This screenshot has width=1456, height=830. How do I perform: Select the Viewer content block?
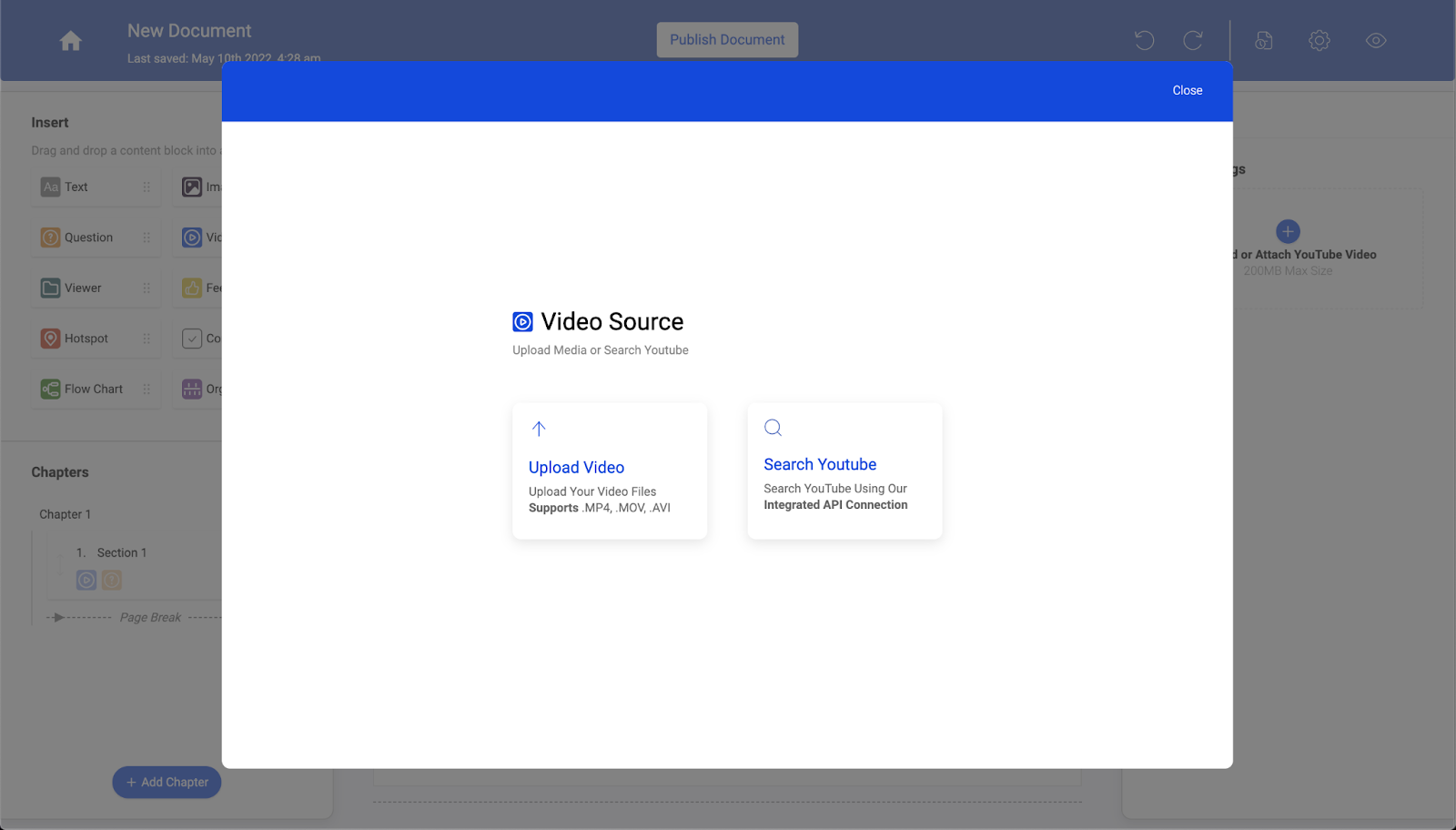point(96,288)
